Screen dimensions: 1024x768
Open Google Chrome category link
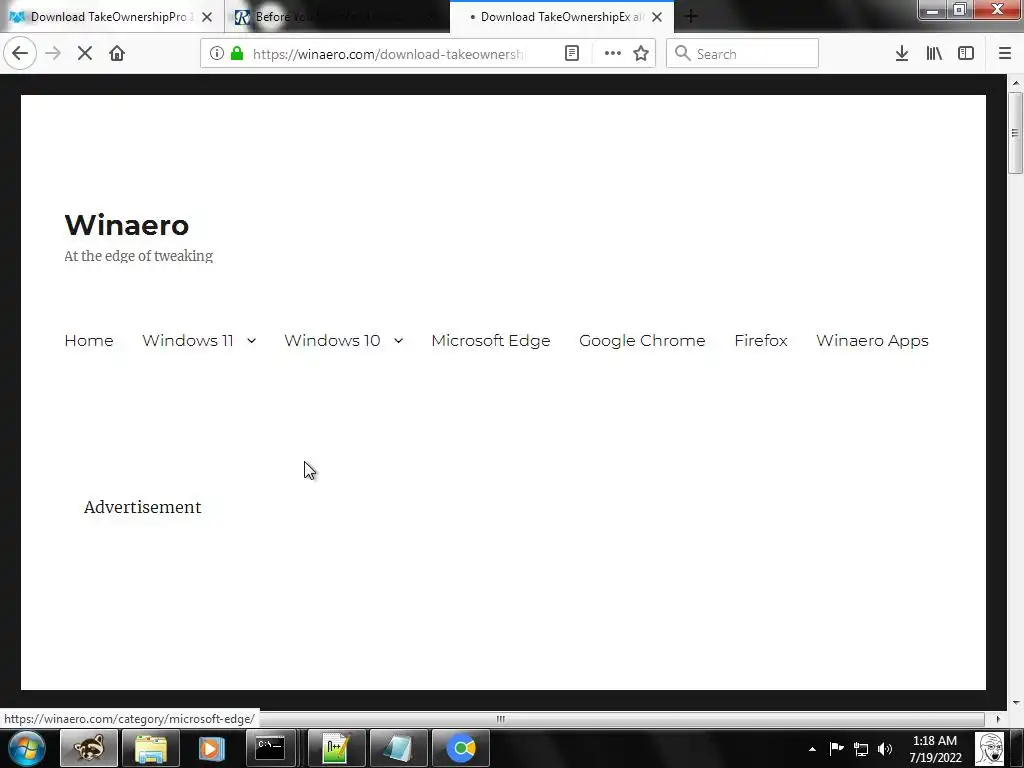pos(642,341)
